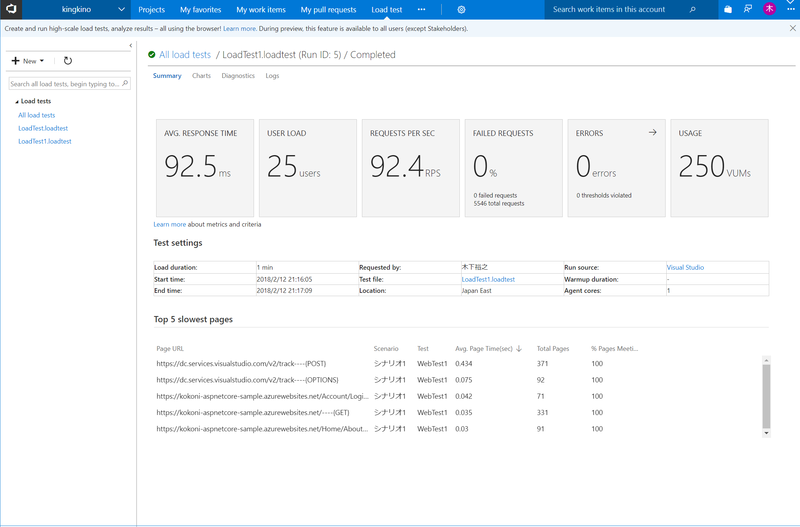Click the Japan East location value
This screenshot has width=800, height=527.
(x=477, y=291)
